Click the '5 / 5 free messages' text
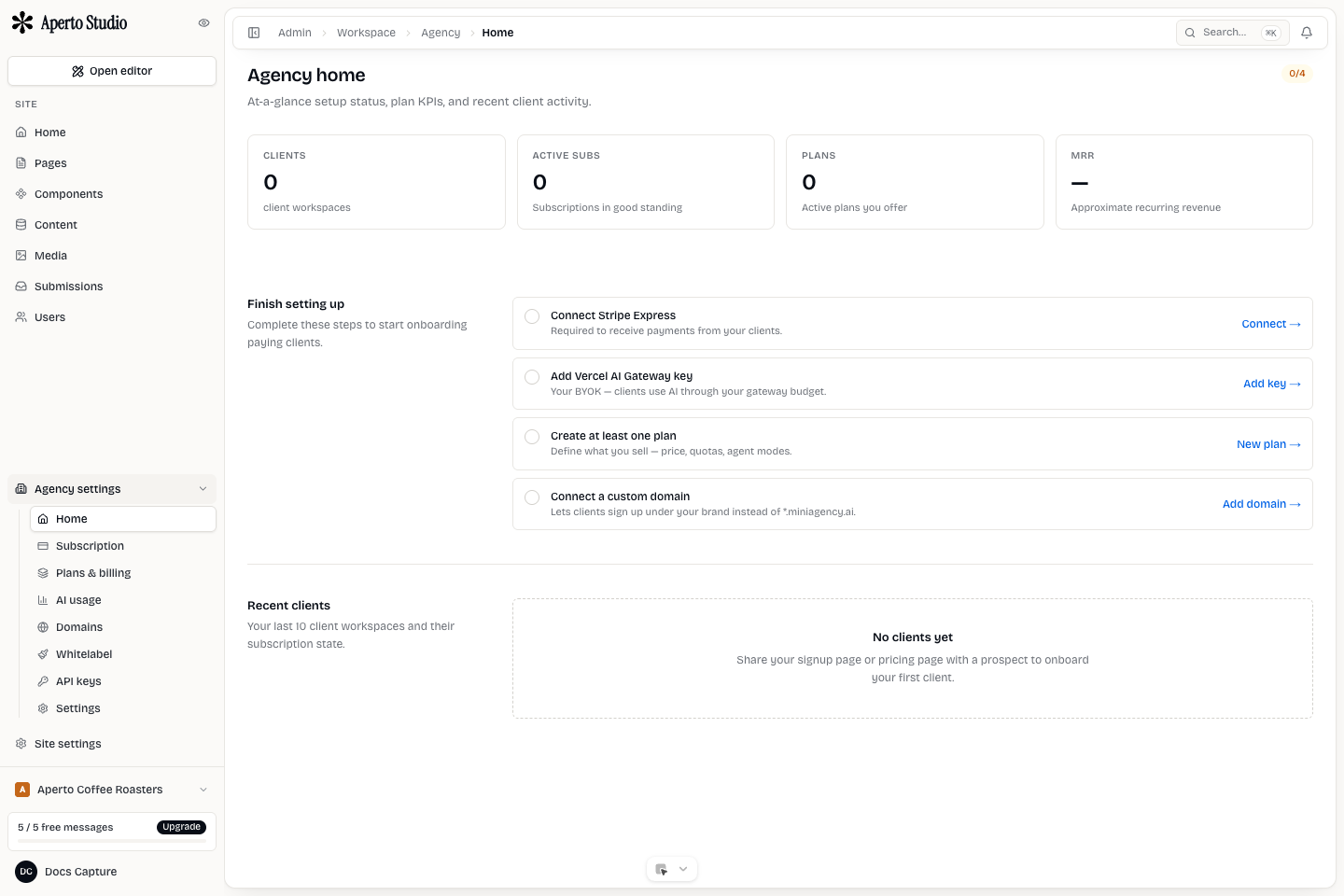 click(x=65, y=828)
